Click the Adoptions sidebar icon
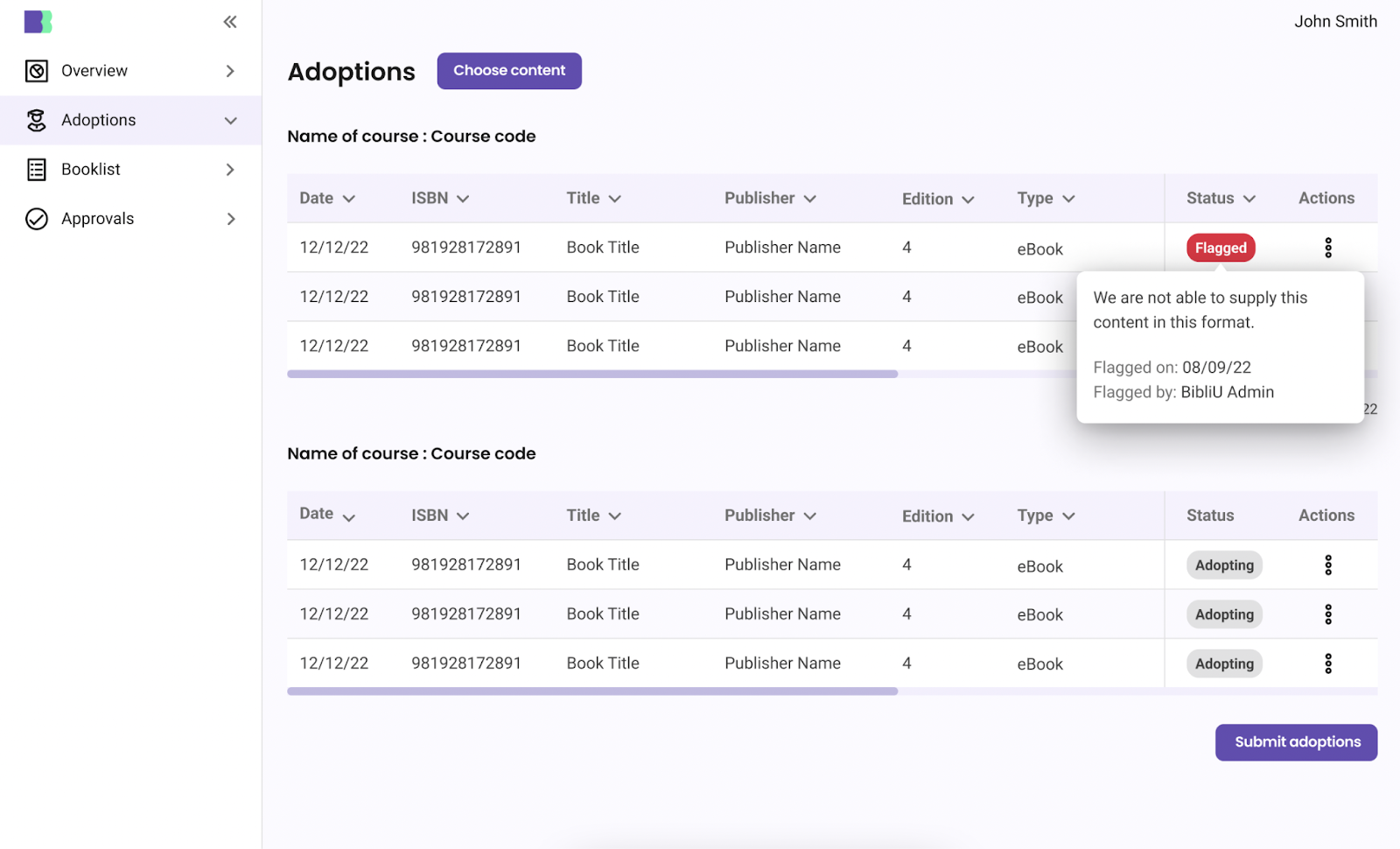This screenshot has width=1400, height=849. click(37, 121)
